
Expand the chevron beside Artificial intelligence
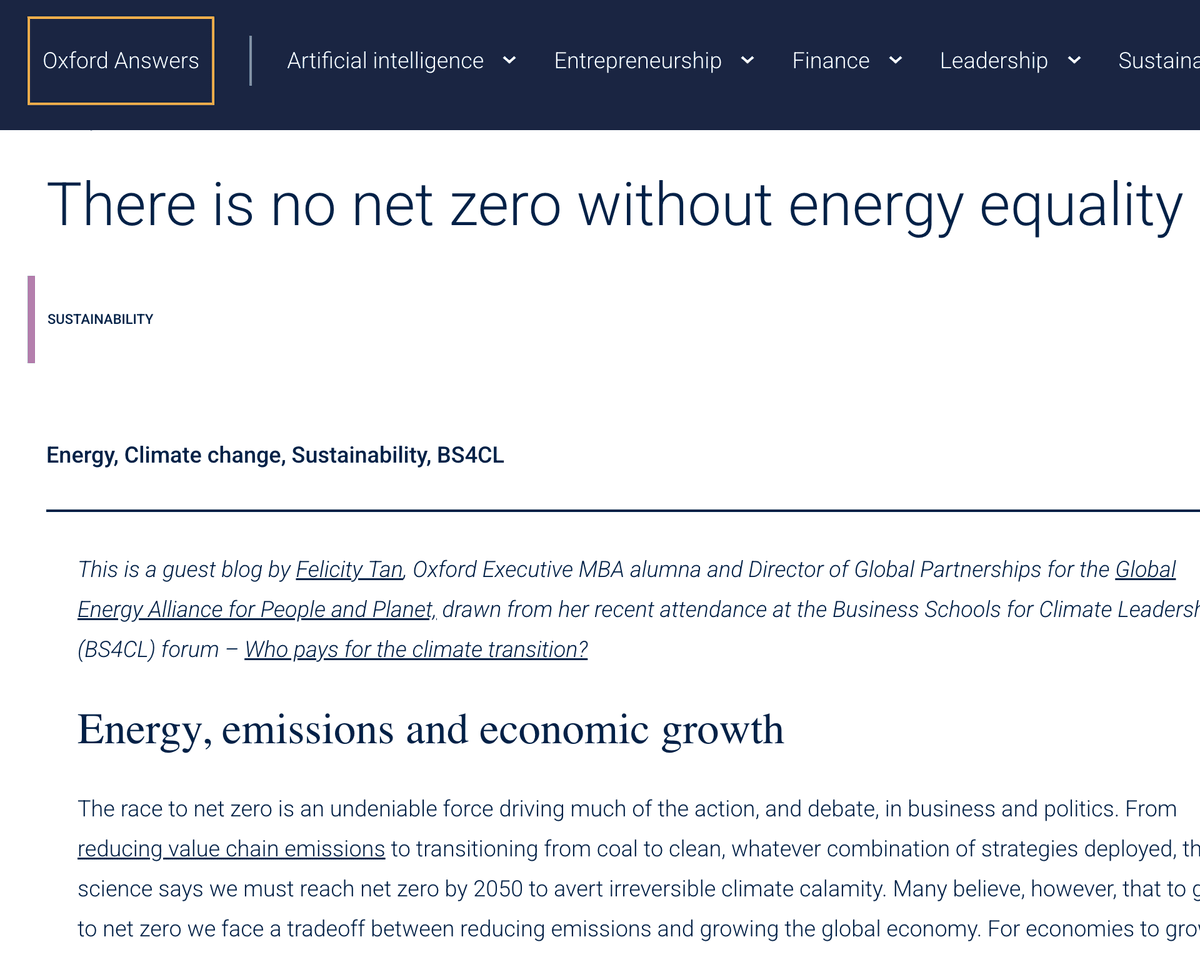coord(509,61)
